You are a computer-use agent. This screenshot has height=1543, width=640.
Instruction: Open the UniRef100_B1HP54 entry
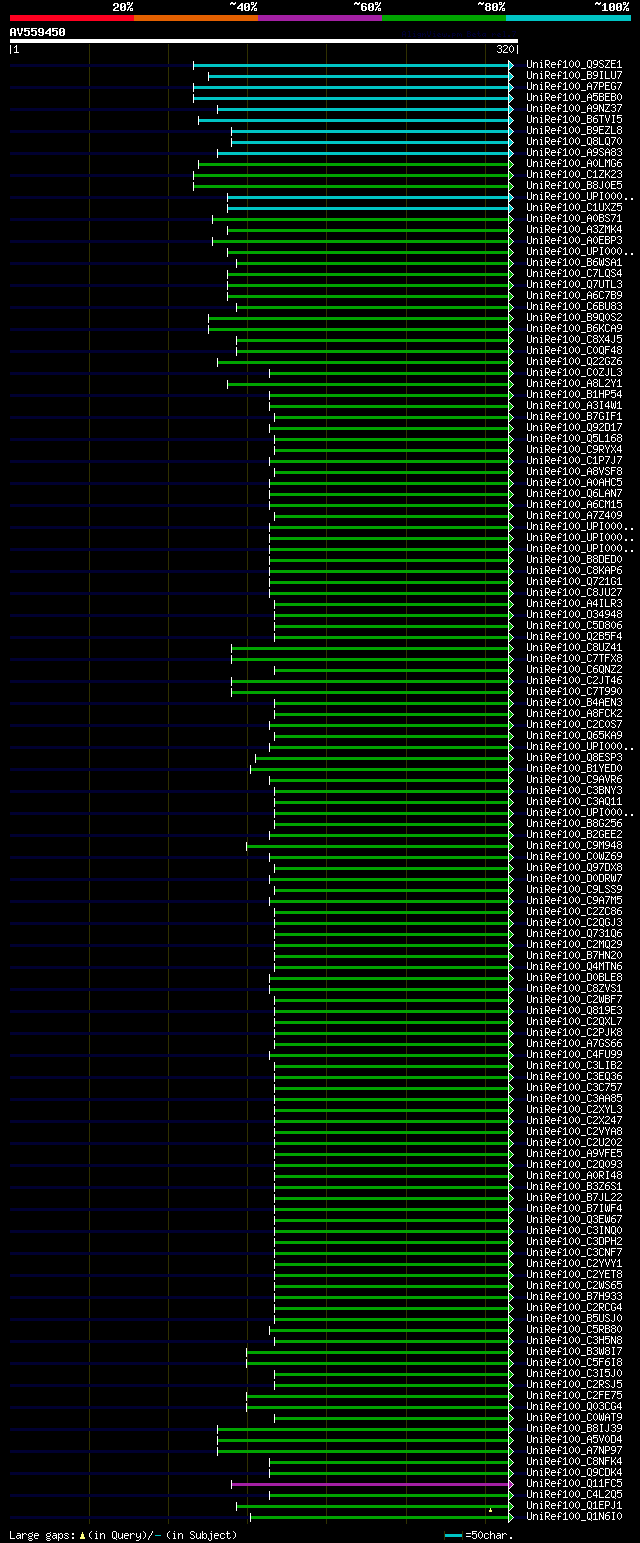click(574, 395)
